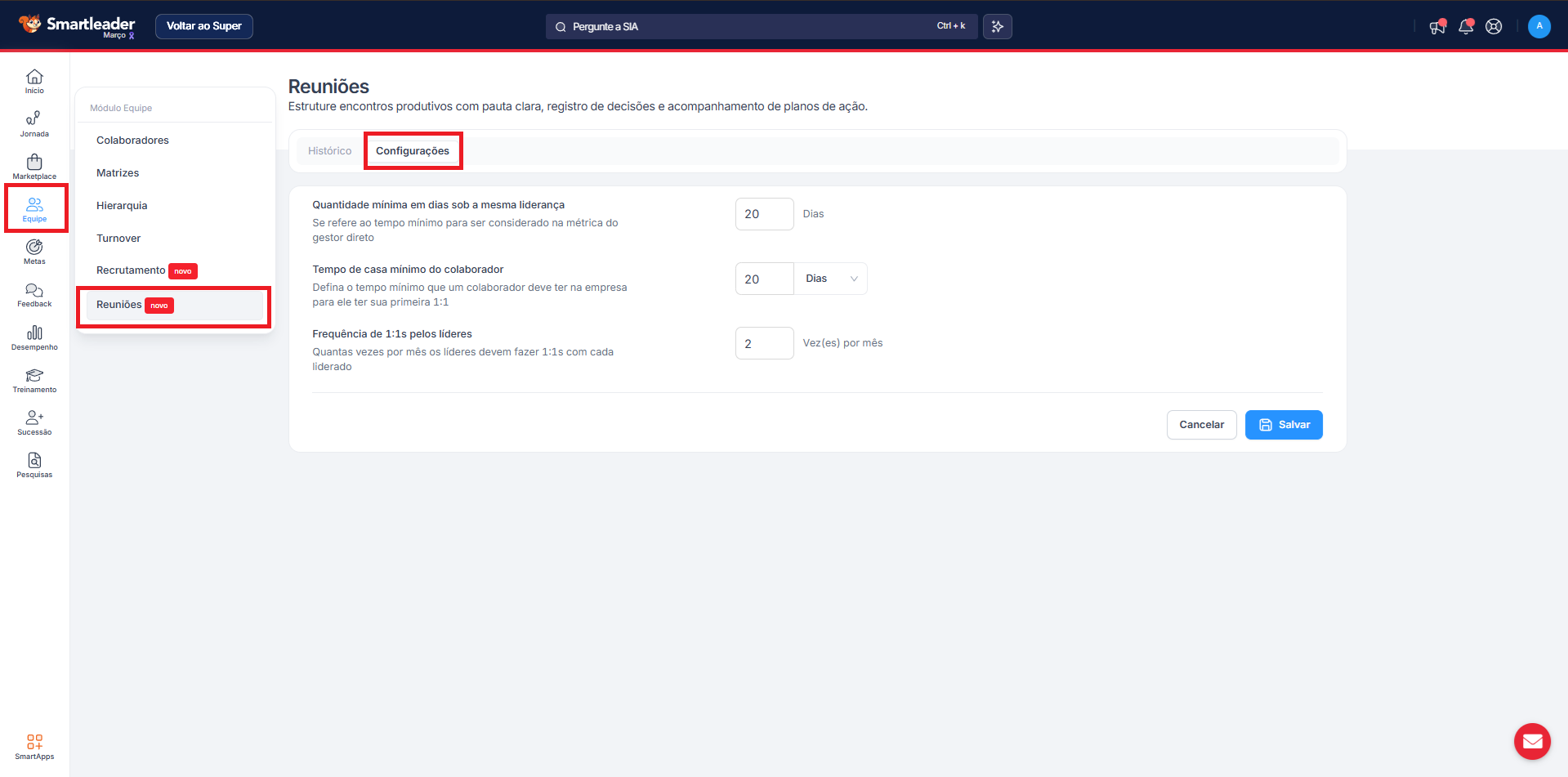Image resolution: width=1568 pixels, height=777 pixels.
Task: Expand the Dias unit dropdown
Action: click(830, 279)
